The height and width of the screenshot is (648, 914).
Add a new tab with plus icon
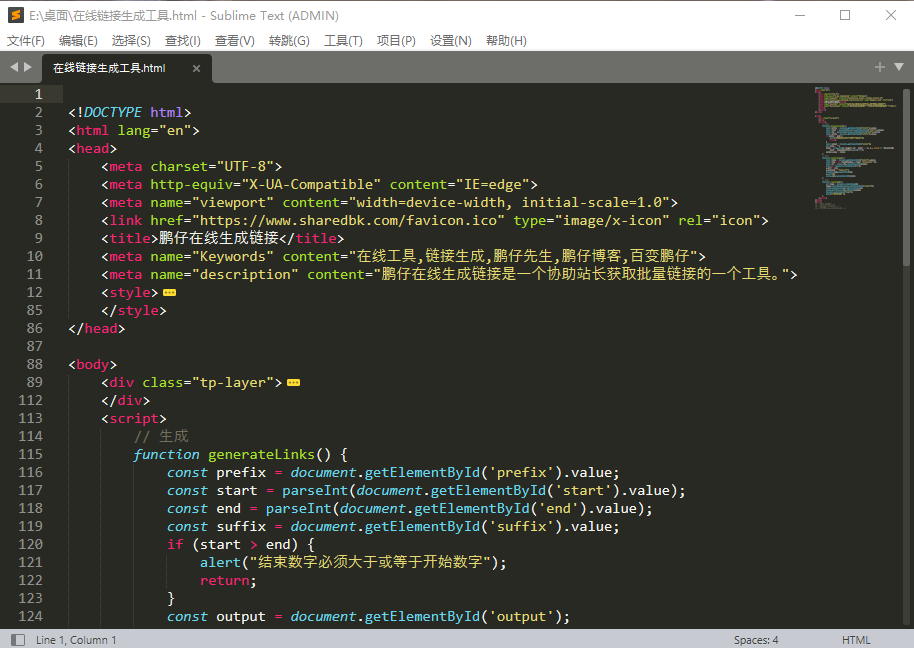click(880, 68)
